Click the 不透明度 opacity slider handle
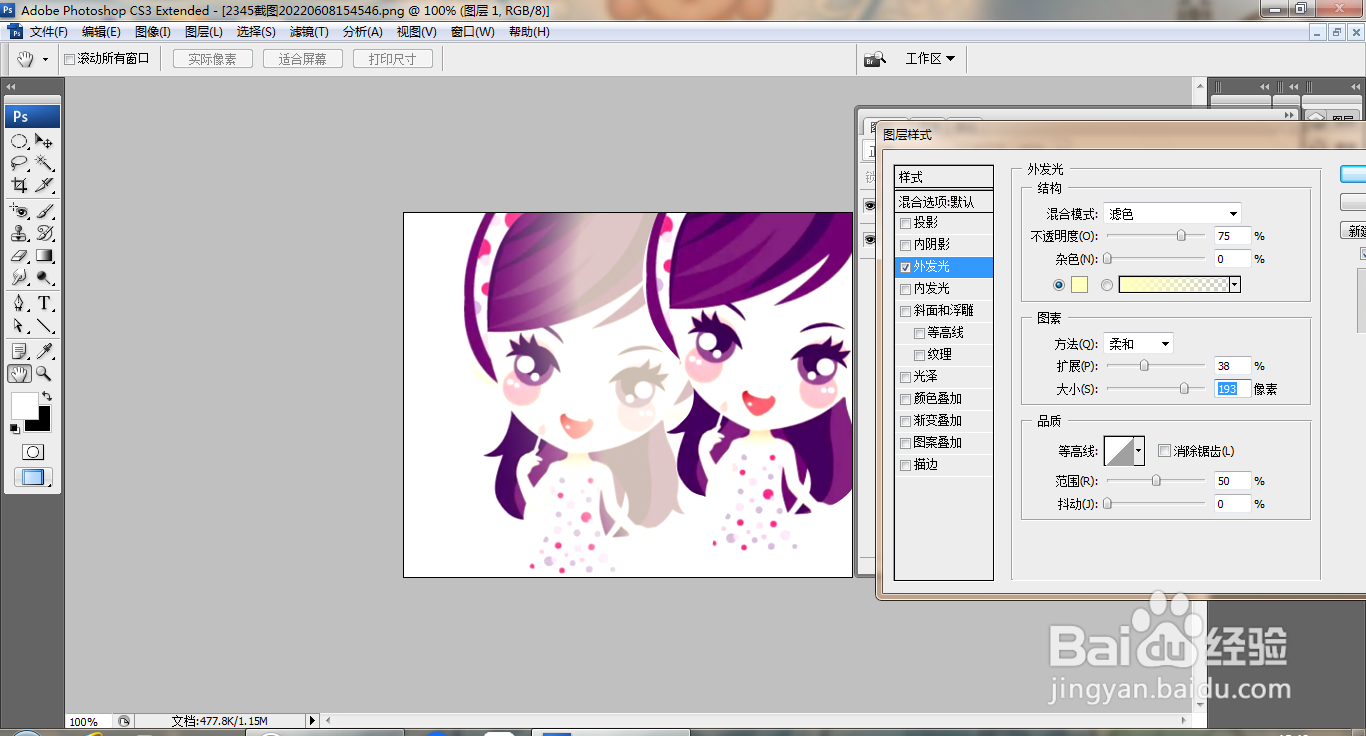 [1181, 236]
